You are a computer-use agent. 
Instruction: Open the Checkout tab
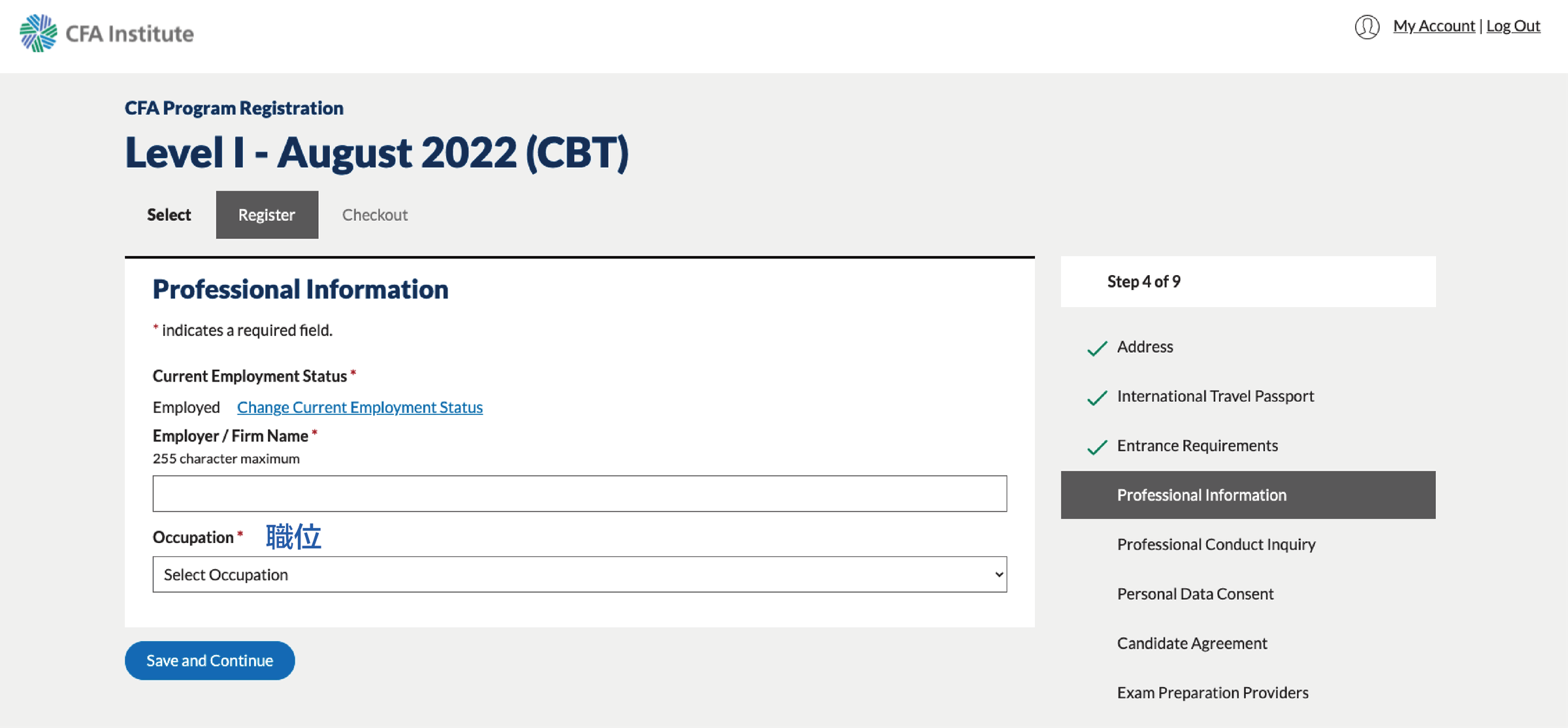pos(375,215)
